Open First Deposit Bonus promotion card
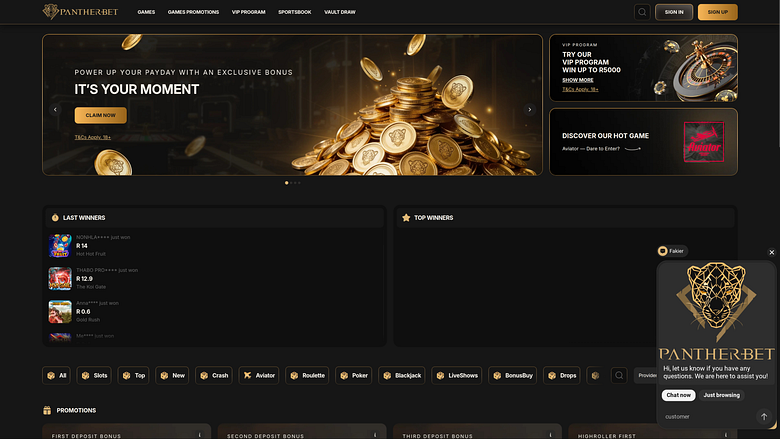This screenshot has height=439, width=780. 126,432
